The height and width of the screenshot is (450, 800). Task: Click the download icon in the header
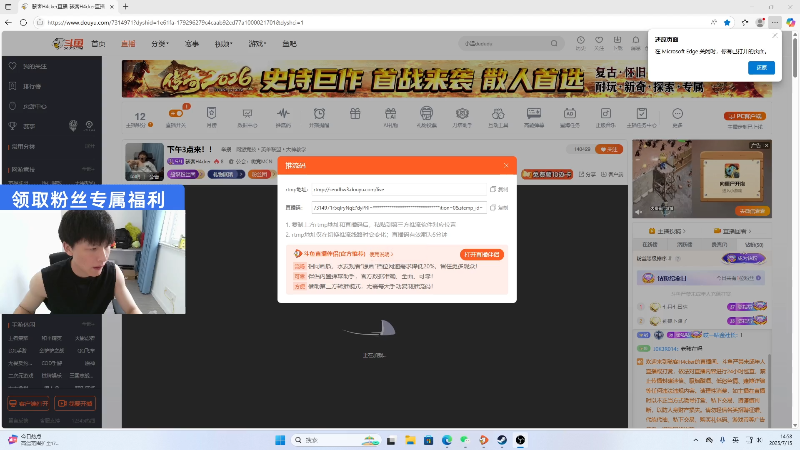(617, 40)
